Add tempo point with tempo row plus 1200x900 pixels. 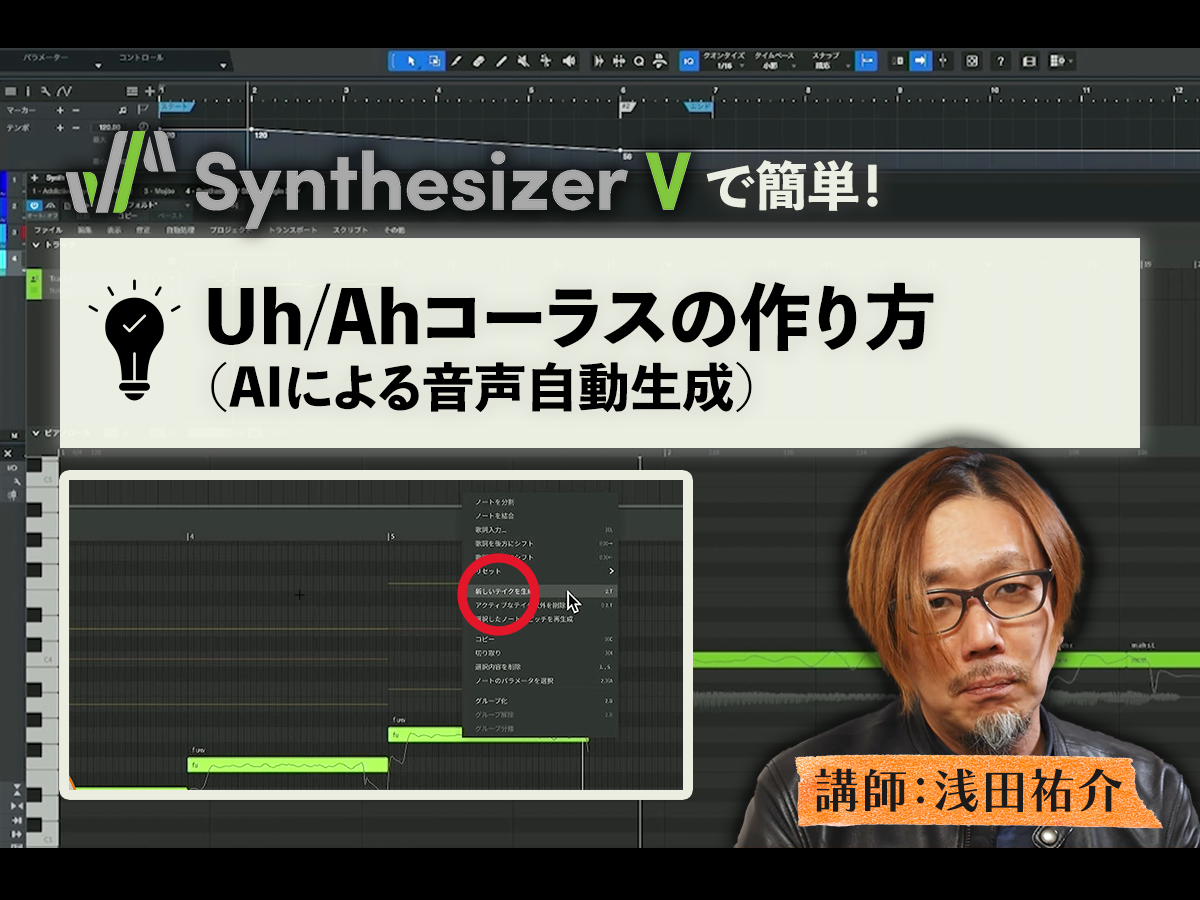(60, 127)
